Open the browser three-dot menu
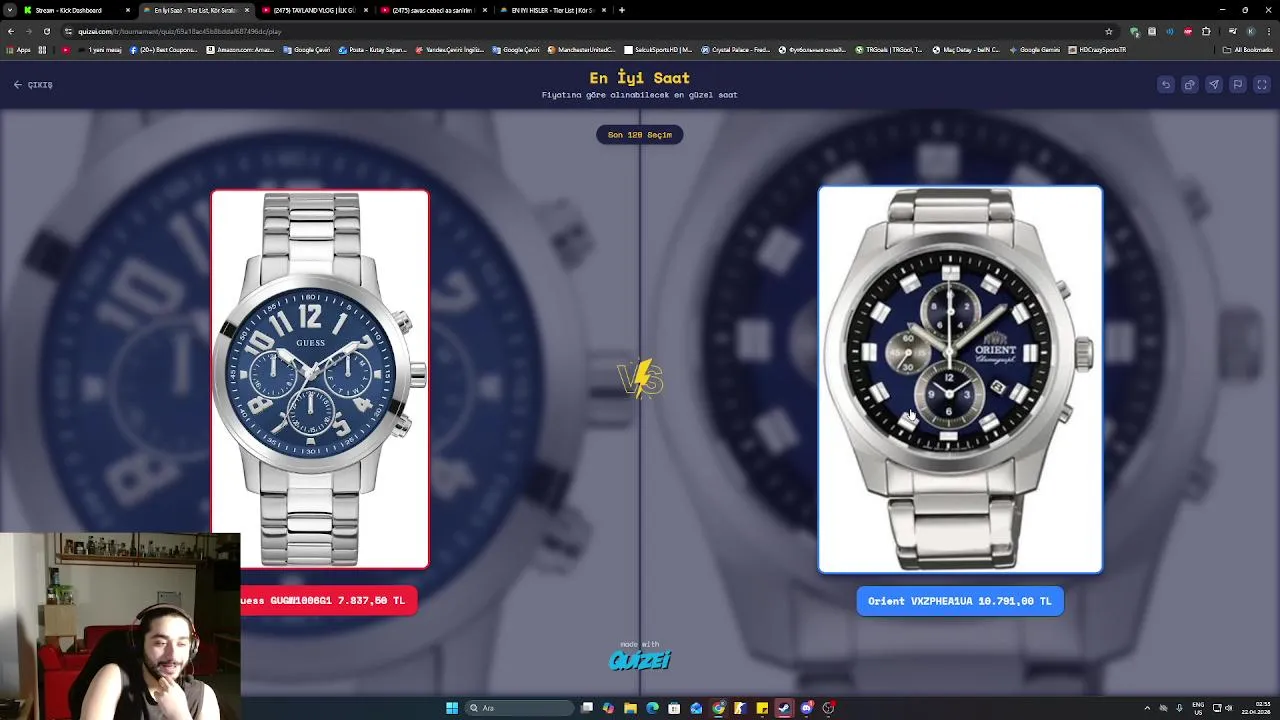The height and width of the screenshot is (720, 1280). (1268, 31)
